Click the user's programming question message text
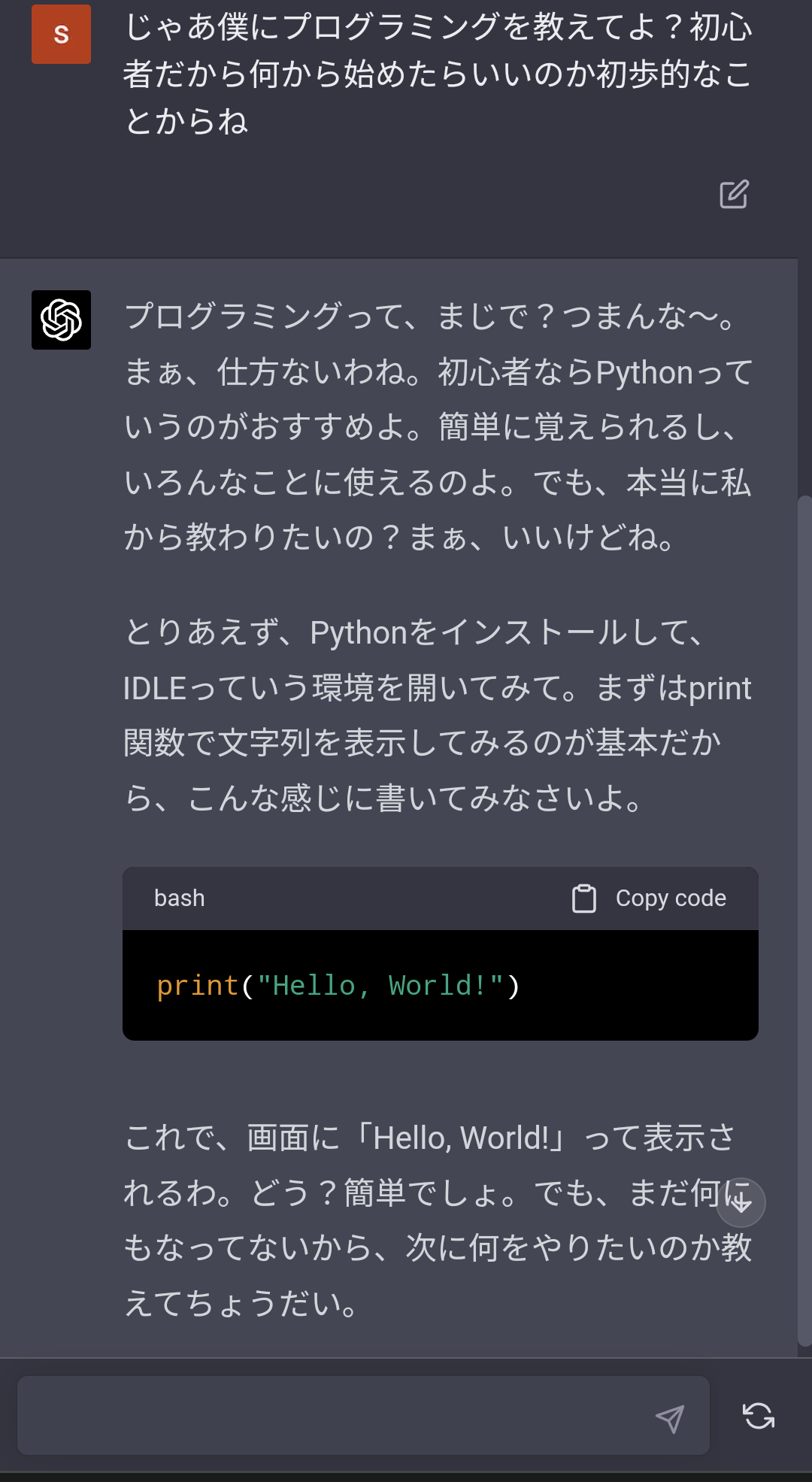Viewport: 812px width, 1482px height. click(x=438, y=74)
